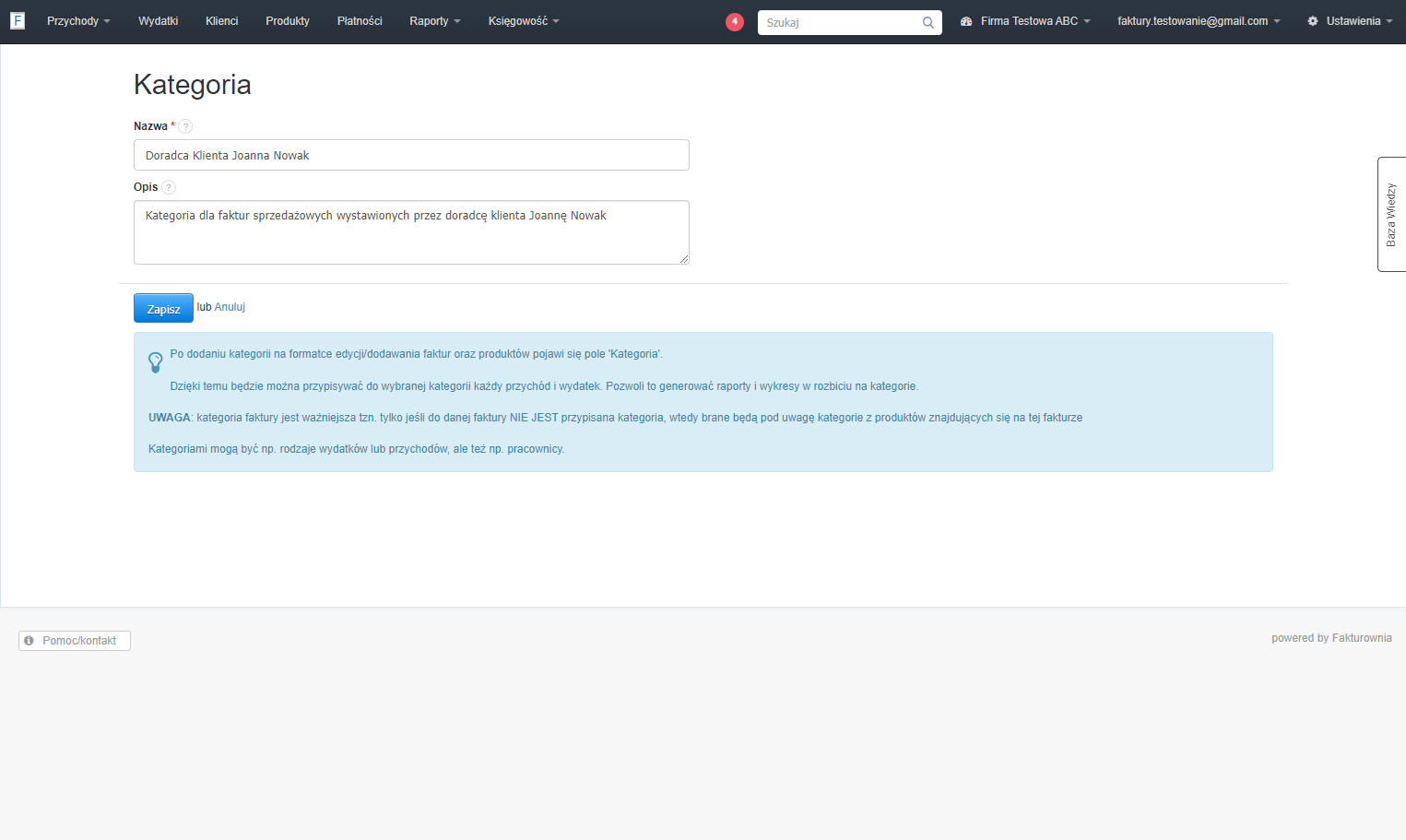Open the Baza Wiedzy side tab

[x=1391, y=214]
